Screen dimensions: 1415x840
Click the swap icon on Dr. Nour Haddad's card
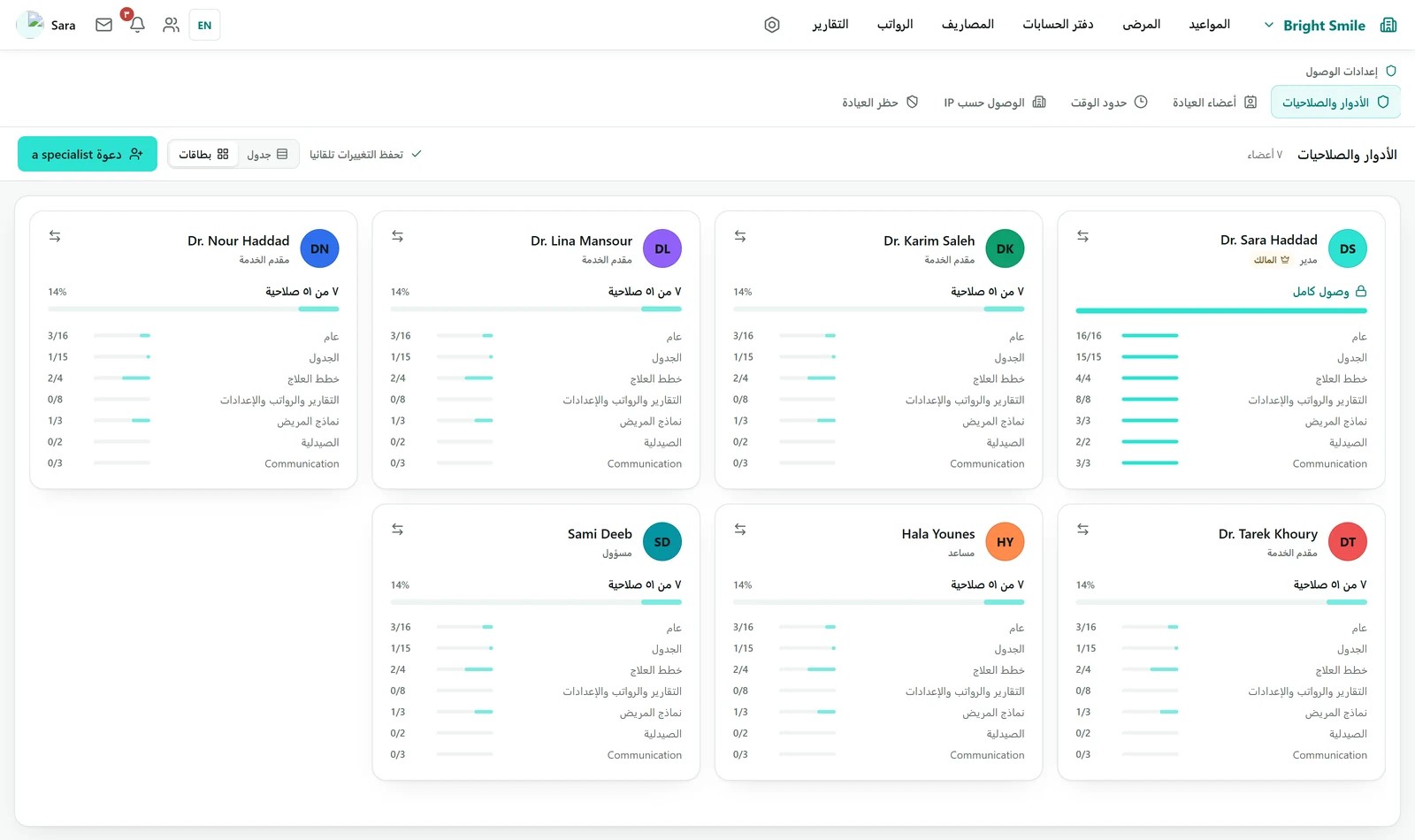pos(55,236)
